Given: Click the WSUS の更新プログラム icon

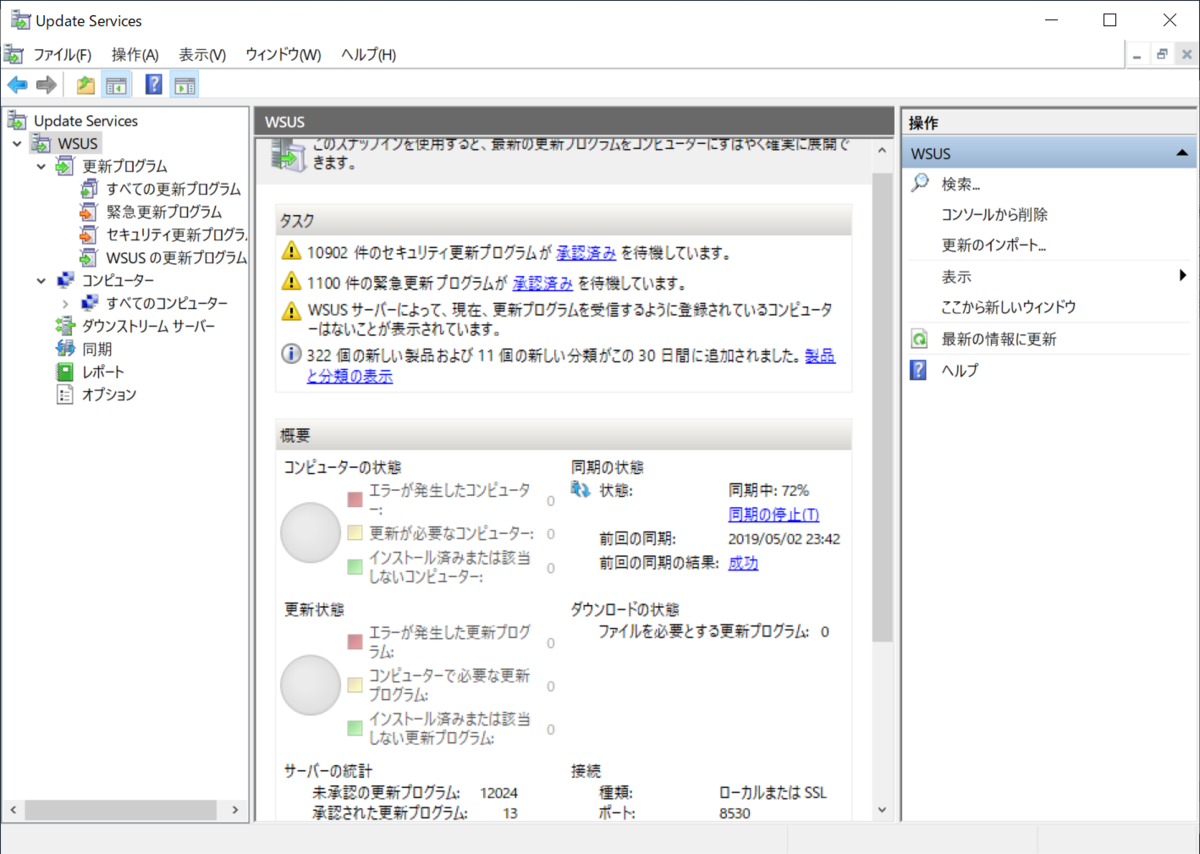Looking at the screenshot, I should (90, 258).
